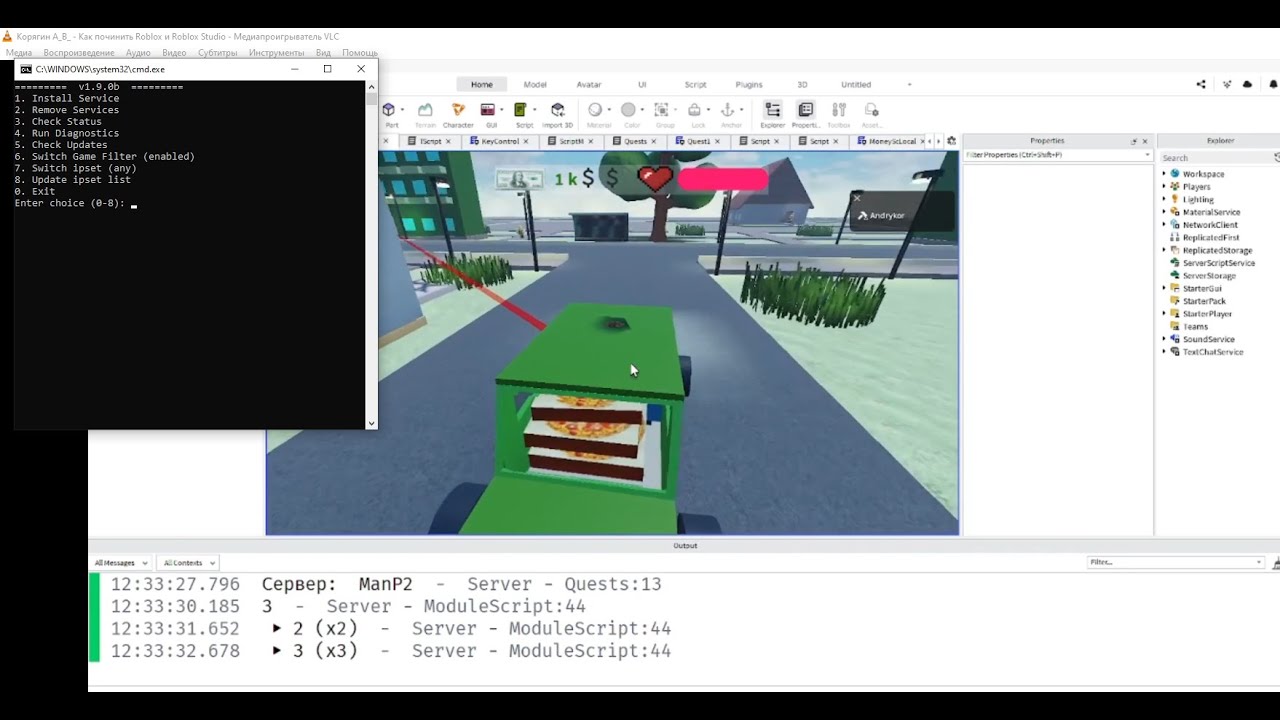Click the cloud icon in the top bar
Screen dimensions: 1280x720
point(1247,85)
